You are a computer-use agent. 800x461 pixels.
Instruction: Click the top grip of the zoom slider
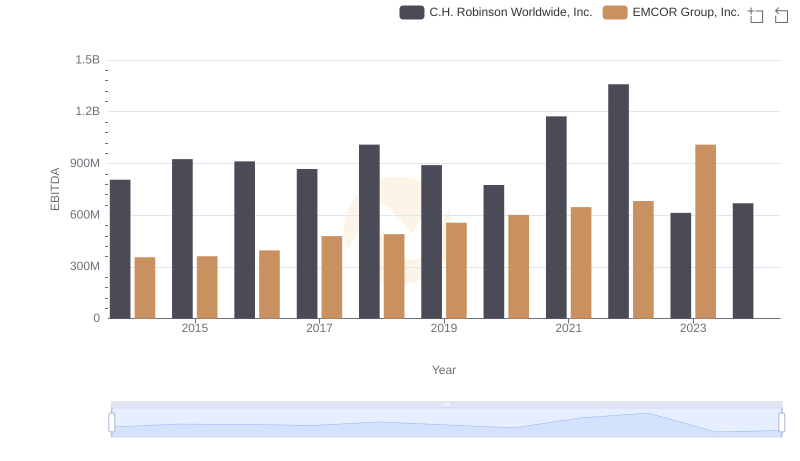pos(446,404)
